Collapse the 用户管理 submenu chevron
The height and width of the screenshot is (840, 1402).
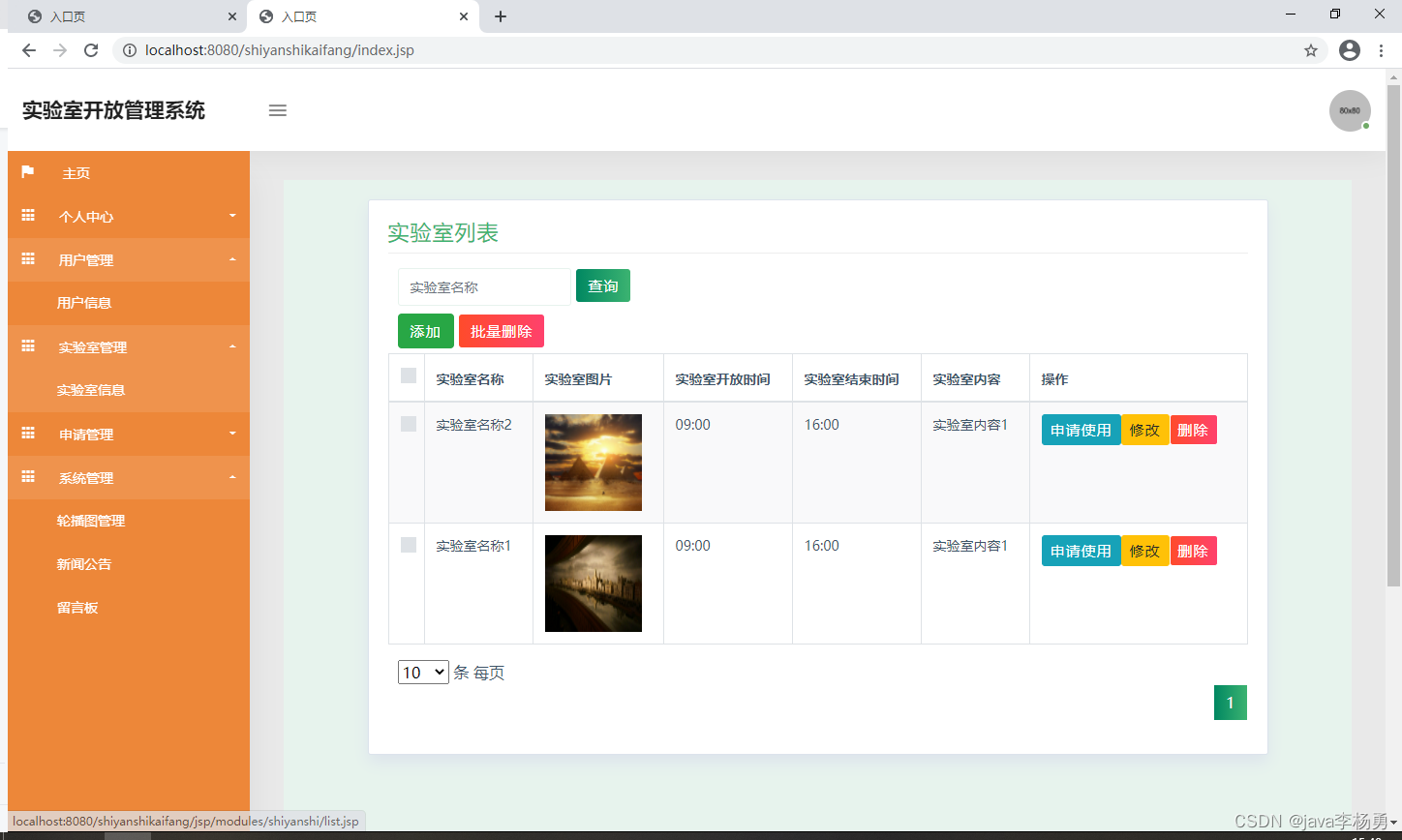click(232, 259)
